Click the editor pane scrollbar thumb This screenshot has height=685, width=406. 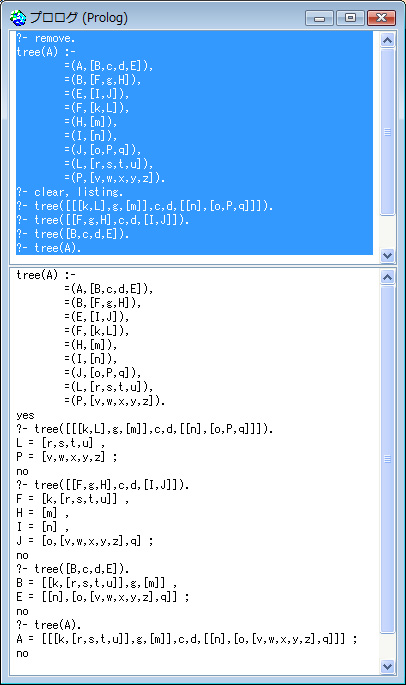387,131
